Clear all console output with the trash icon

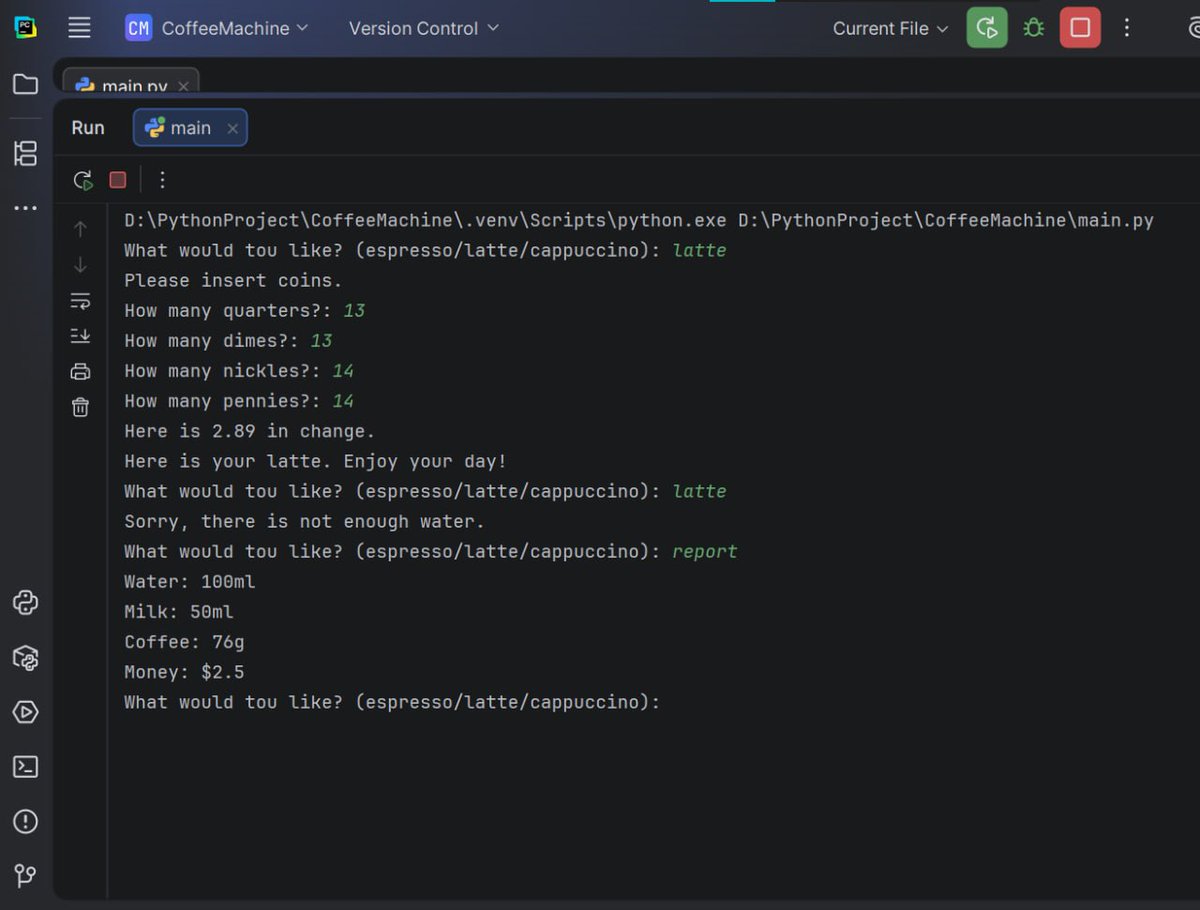click(x=81, y=407)
